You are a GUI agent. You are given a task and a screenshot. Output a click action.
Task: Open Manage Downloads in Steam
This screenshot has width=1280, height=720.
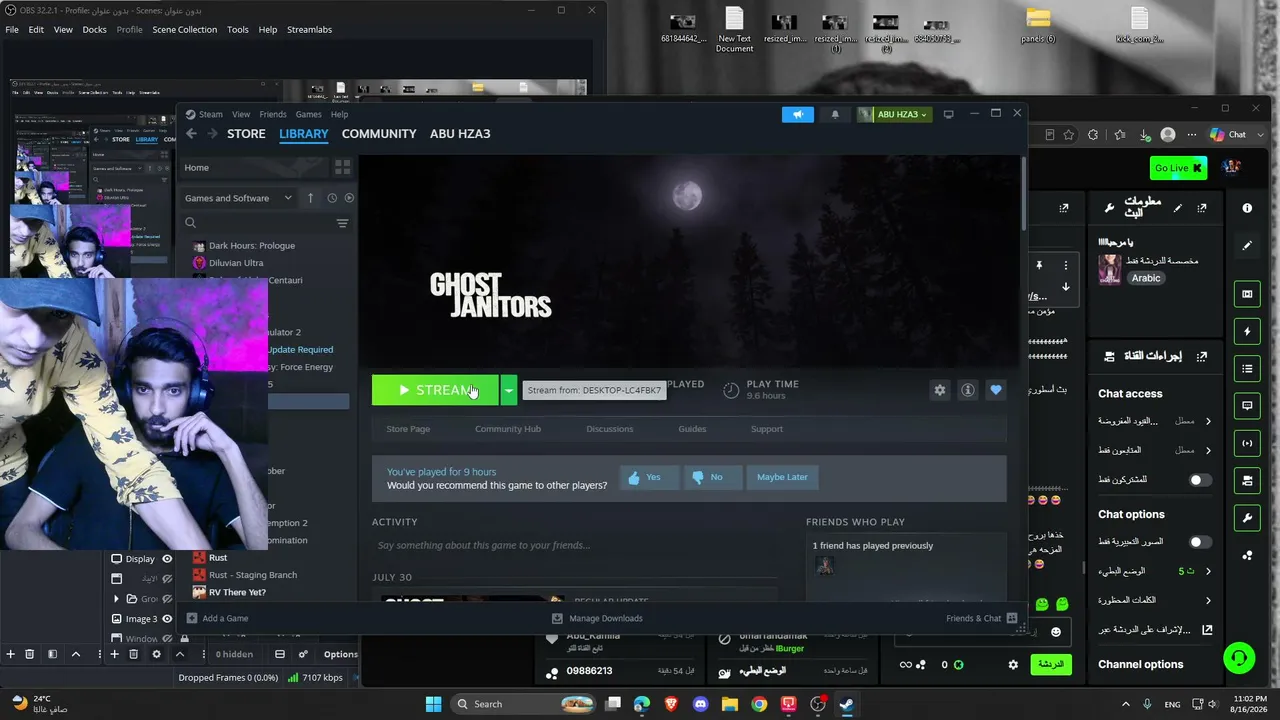pos(597,618)
